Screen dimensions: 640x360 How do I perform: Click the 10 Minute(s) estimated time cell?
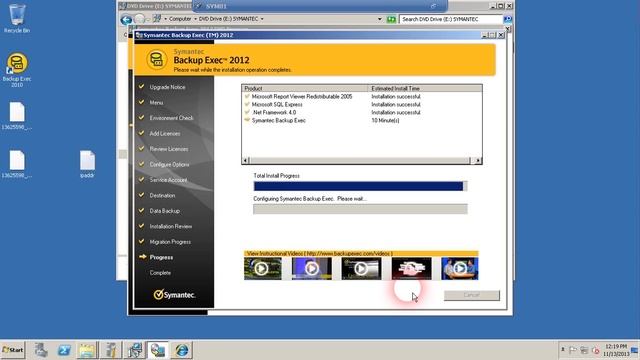tap(385, 120)
